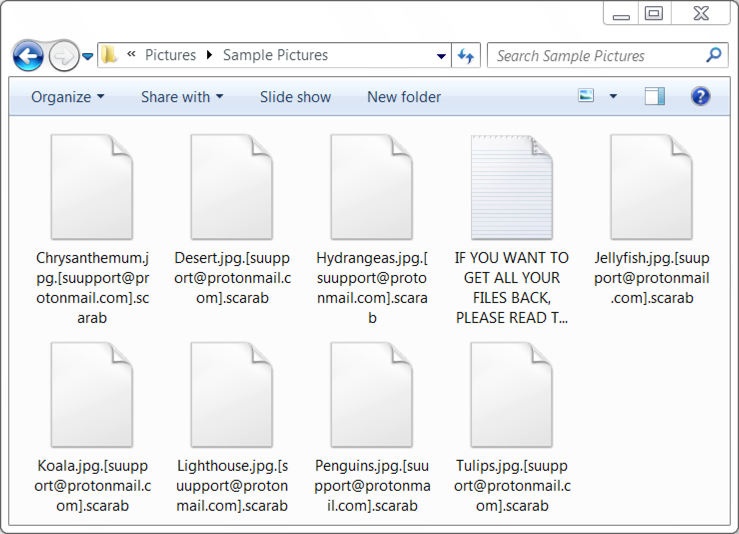Select the Jellyfish.jpg scarab file icon

click(652, 187)
